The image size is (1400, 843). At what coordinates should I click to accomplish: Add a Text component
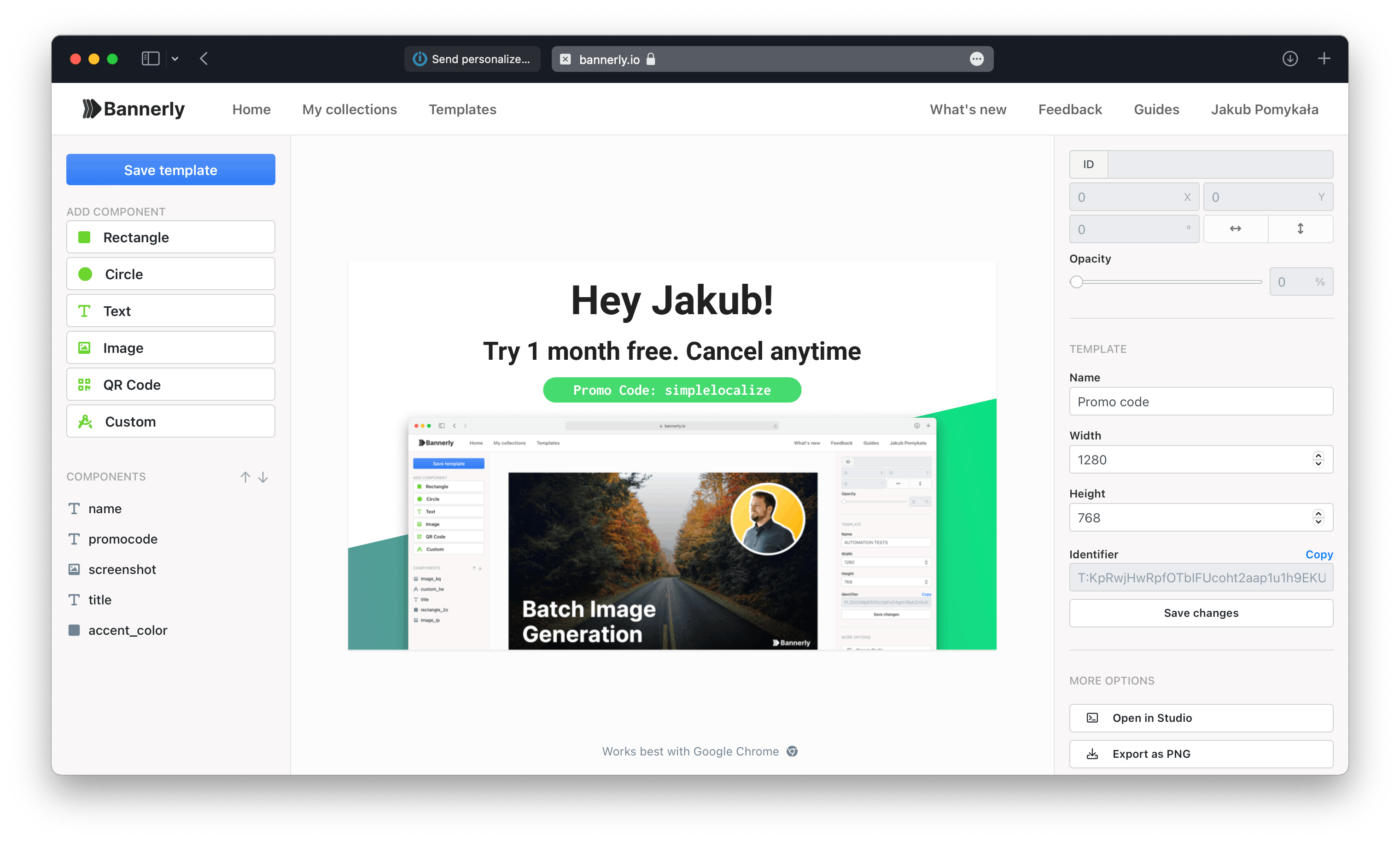click(x=170, y=311)
